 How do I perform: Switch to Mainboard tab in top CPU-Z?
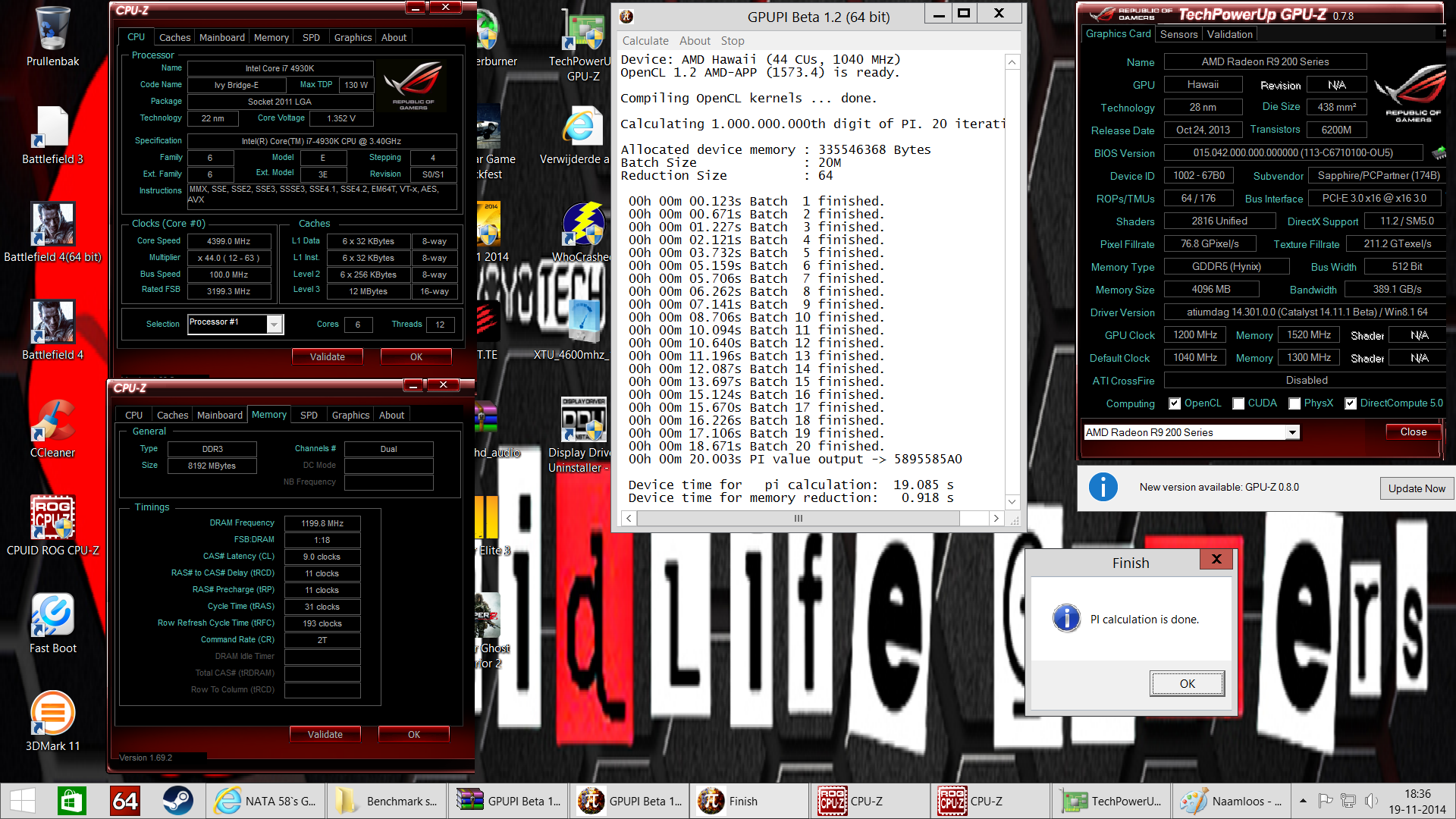click(x=222, y=37)
